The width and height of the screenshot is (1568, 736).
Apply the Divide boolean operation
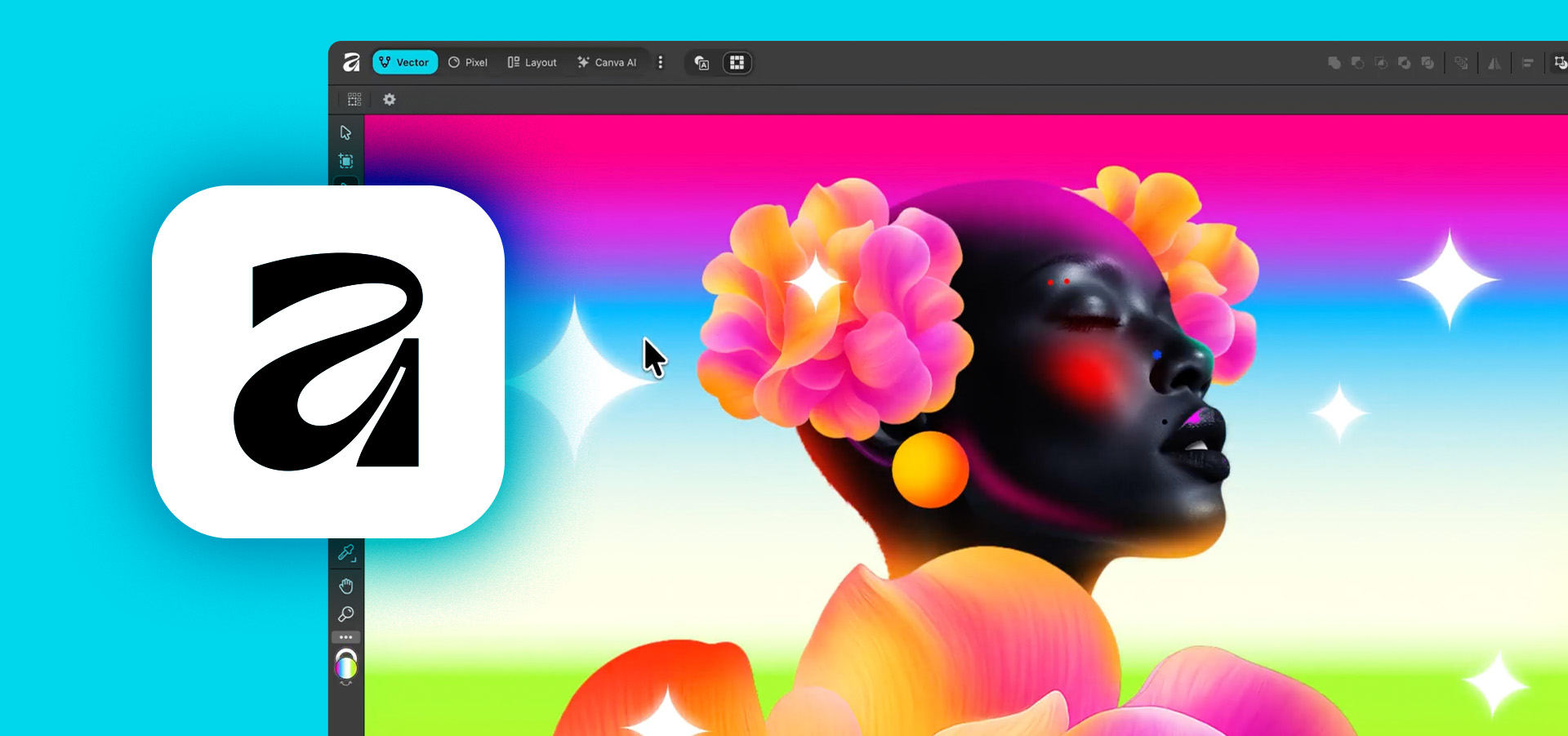tap(1428, 63)
